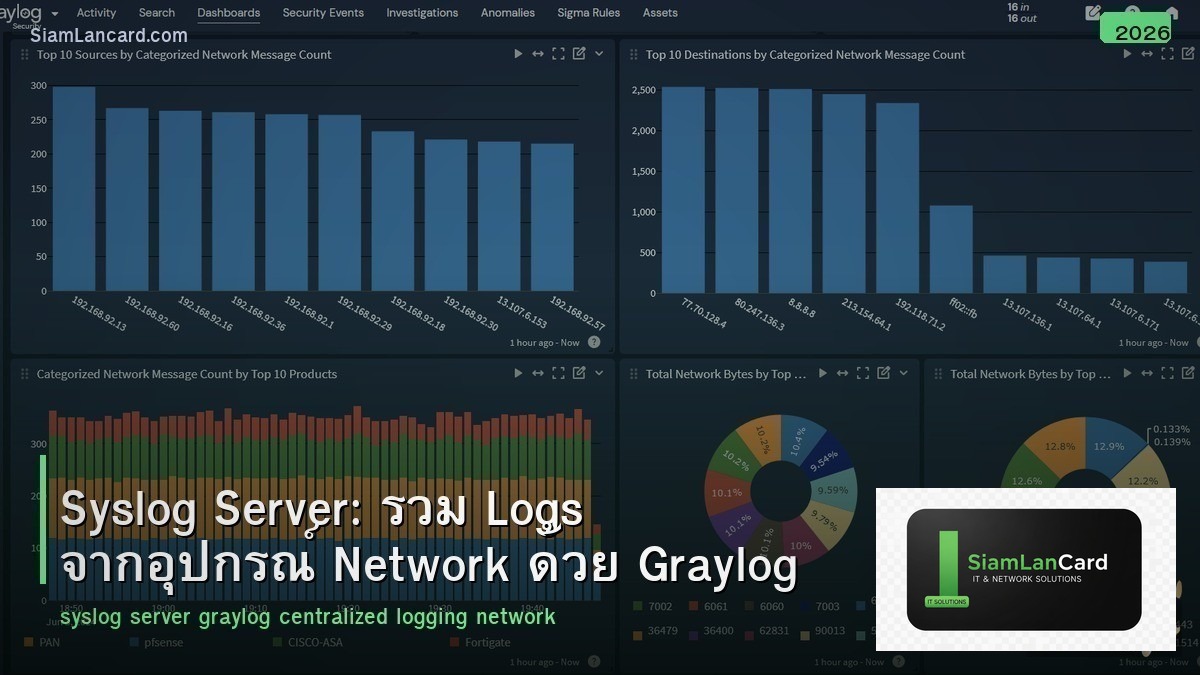Edit the Top 10 Sources widget
This screenshot has height=675, width=1200.
click(579, 53)
